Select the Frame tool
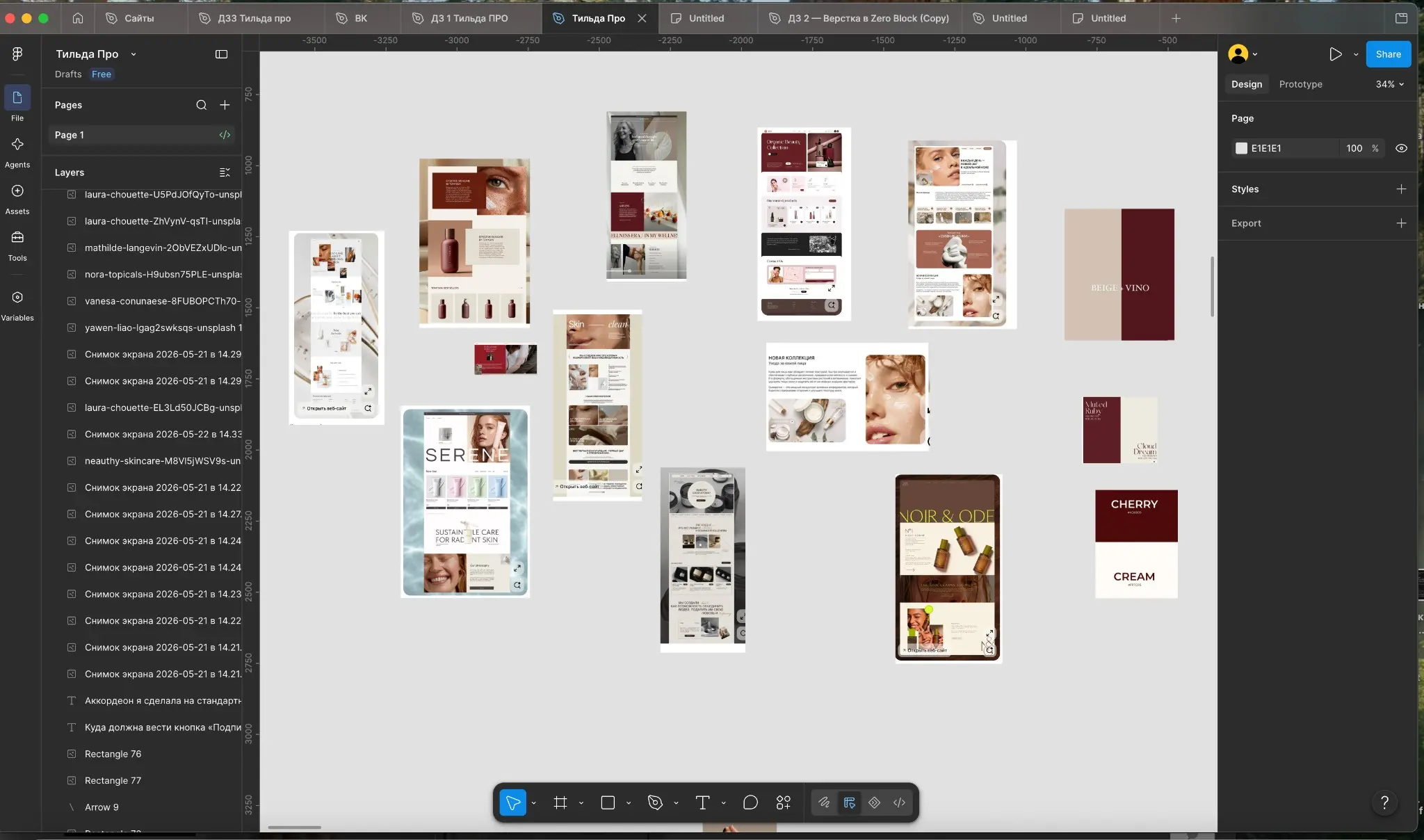The height and width of the screenshot is (840, 1424). pos(560,802)
